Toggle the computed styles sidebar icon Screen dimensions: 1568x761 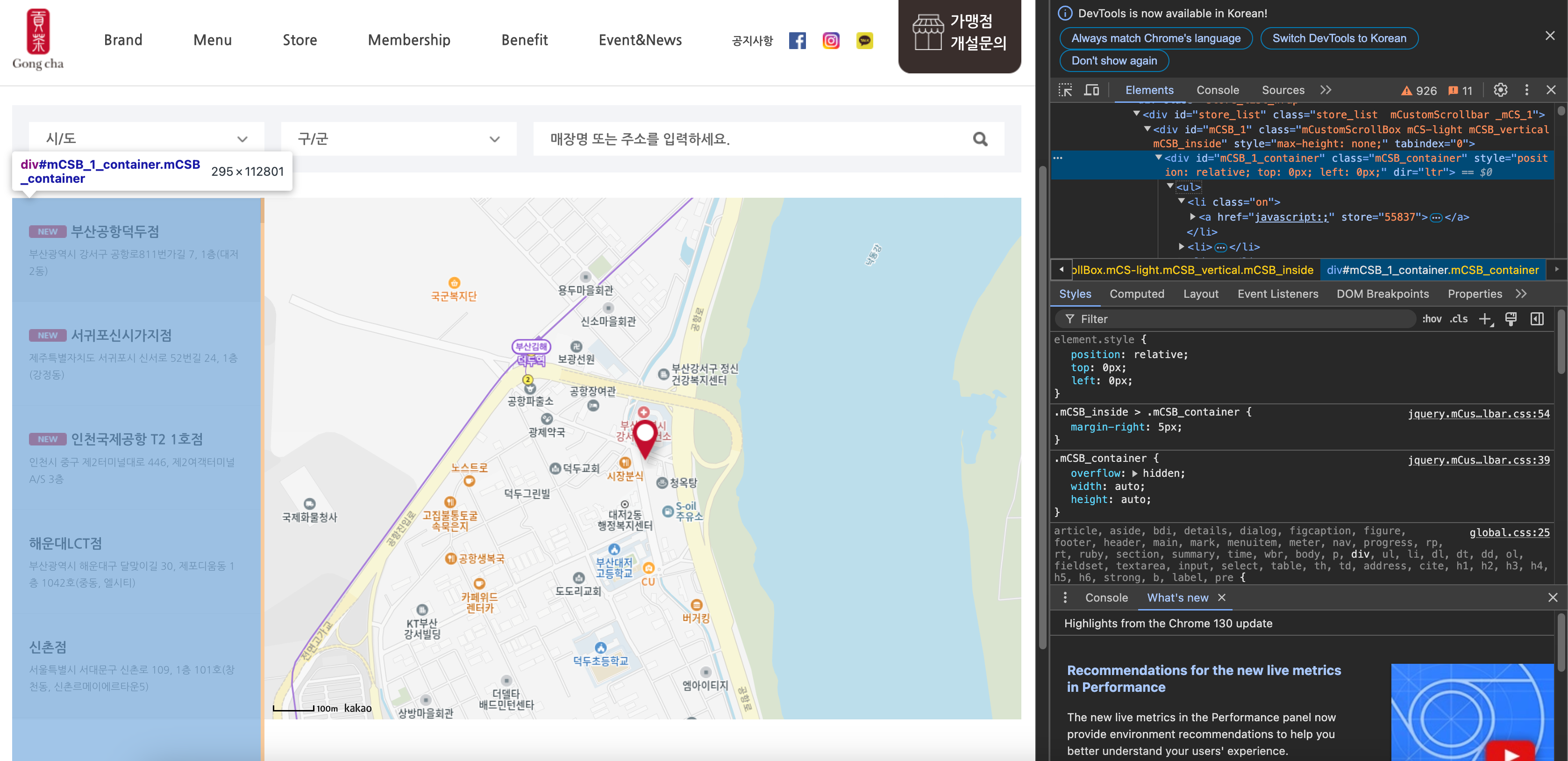1537,319
